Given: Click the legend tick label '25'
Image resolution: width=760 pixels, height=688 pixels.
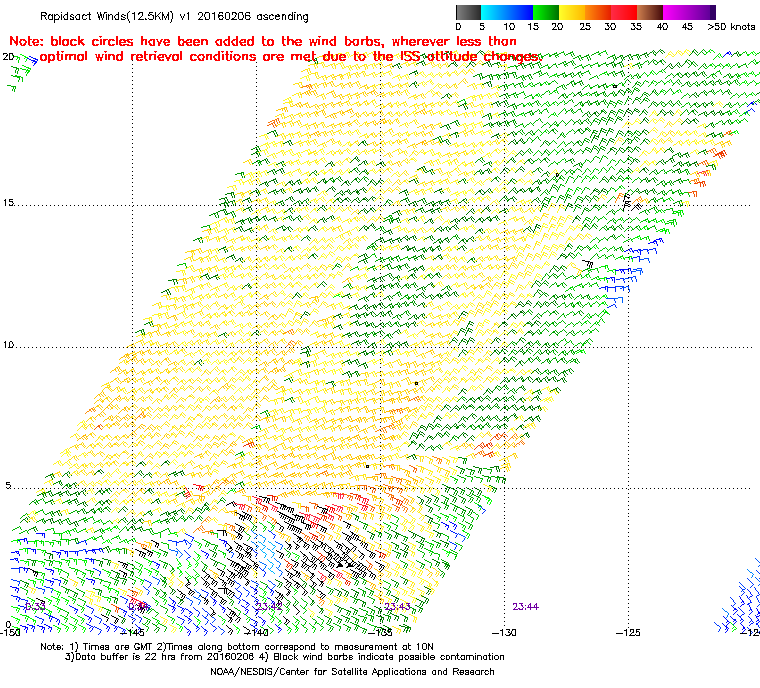Looking at the screenshot, I should [585, 27].
